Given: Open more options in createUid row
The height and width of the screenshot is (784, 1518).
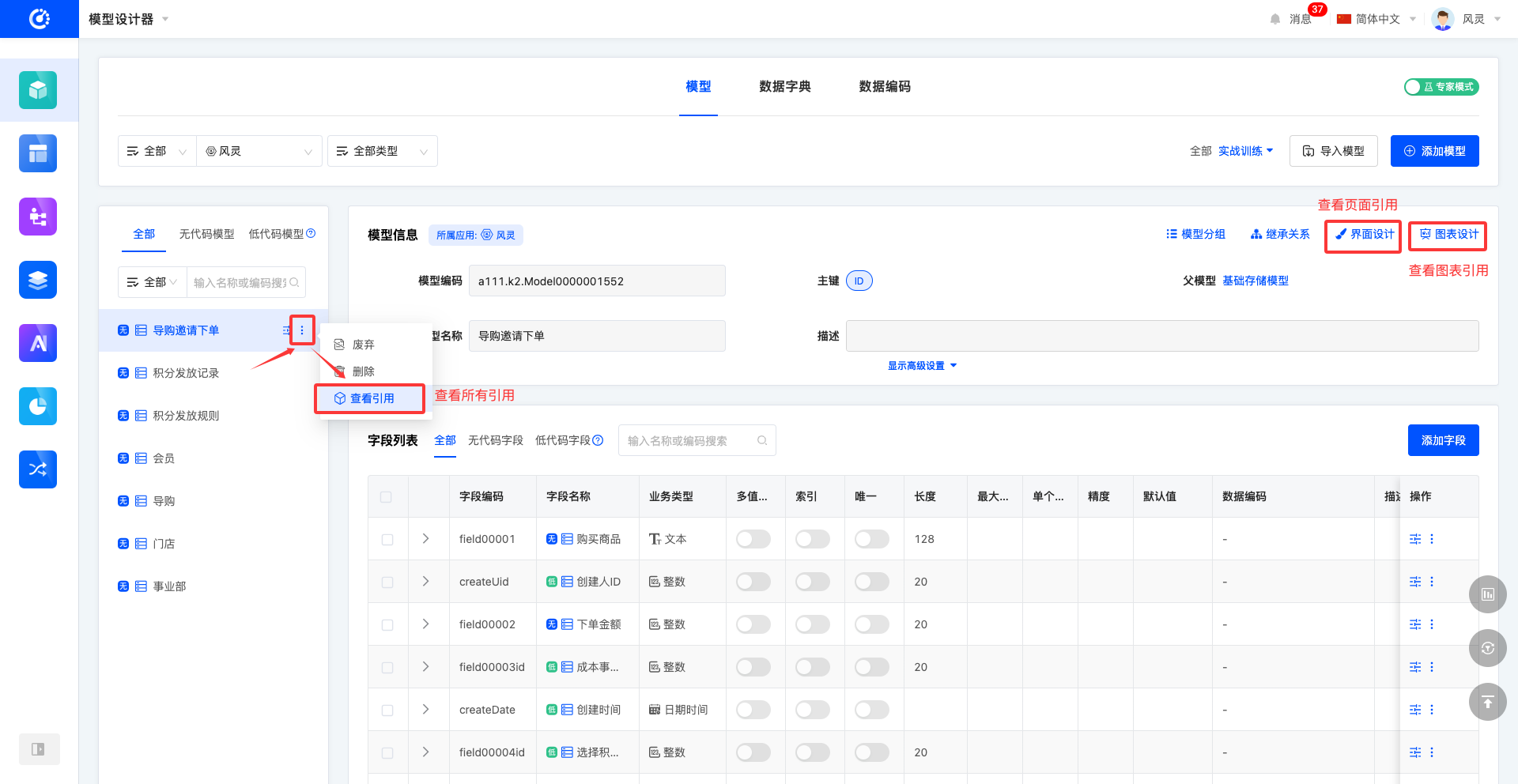Looking at the screenshot, I should 1432,582.
